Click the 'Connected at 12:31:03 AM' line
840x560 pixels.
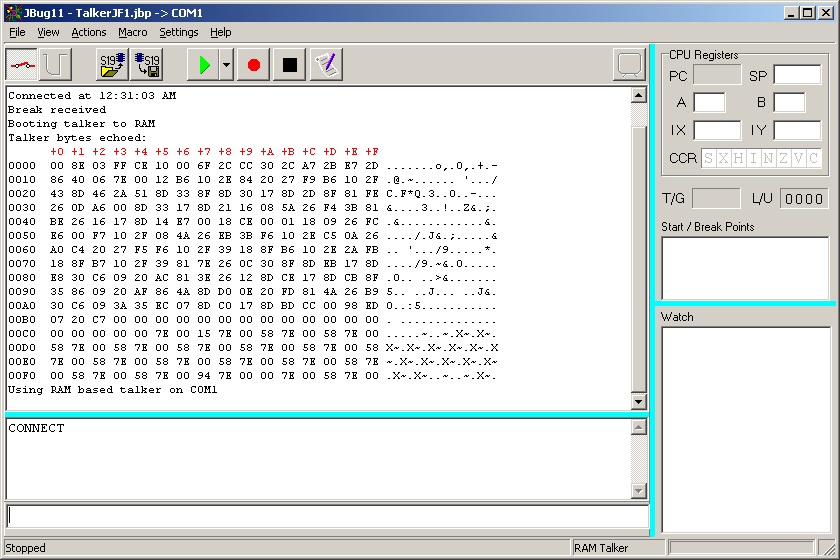tap(92, 95)
